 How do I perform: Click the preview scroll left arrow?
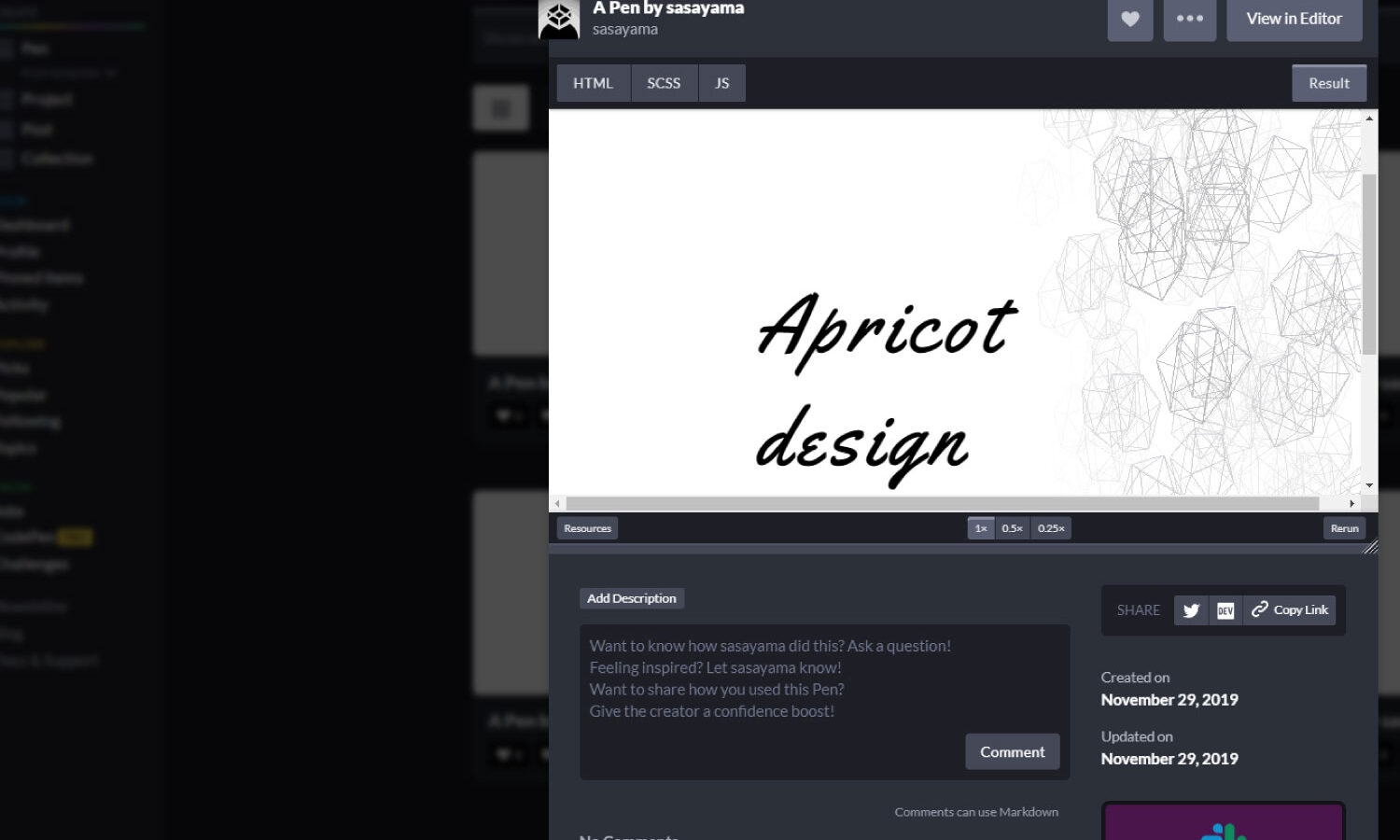pyautogui.click(x=558, y=503)
